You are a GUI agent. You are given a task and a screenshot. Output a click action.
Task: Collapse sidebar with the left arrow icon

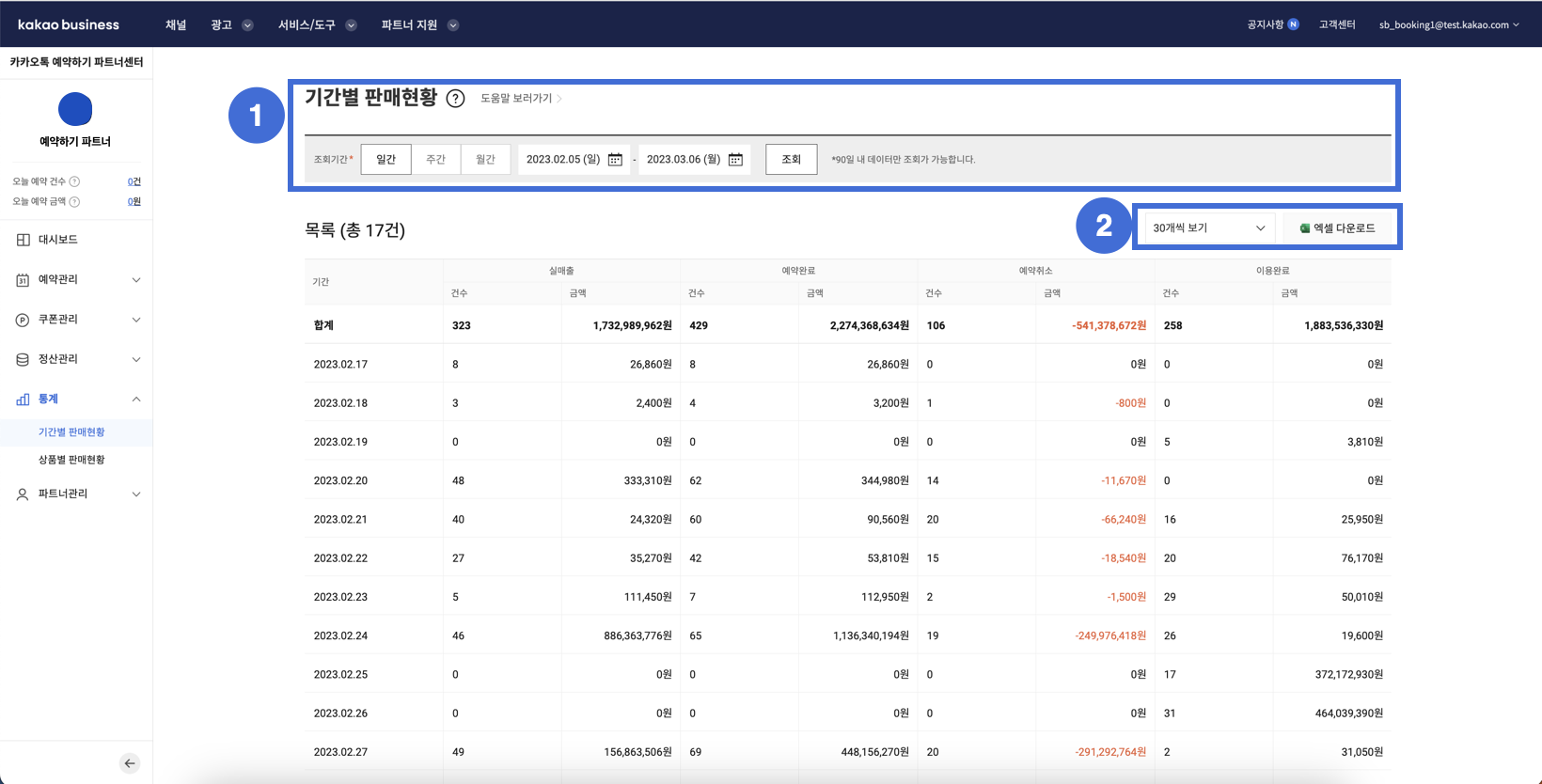point(130,763)
